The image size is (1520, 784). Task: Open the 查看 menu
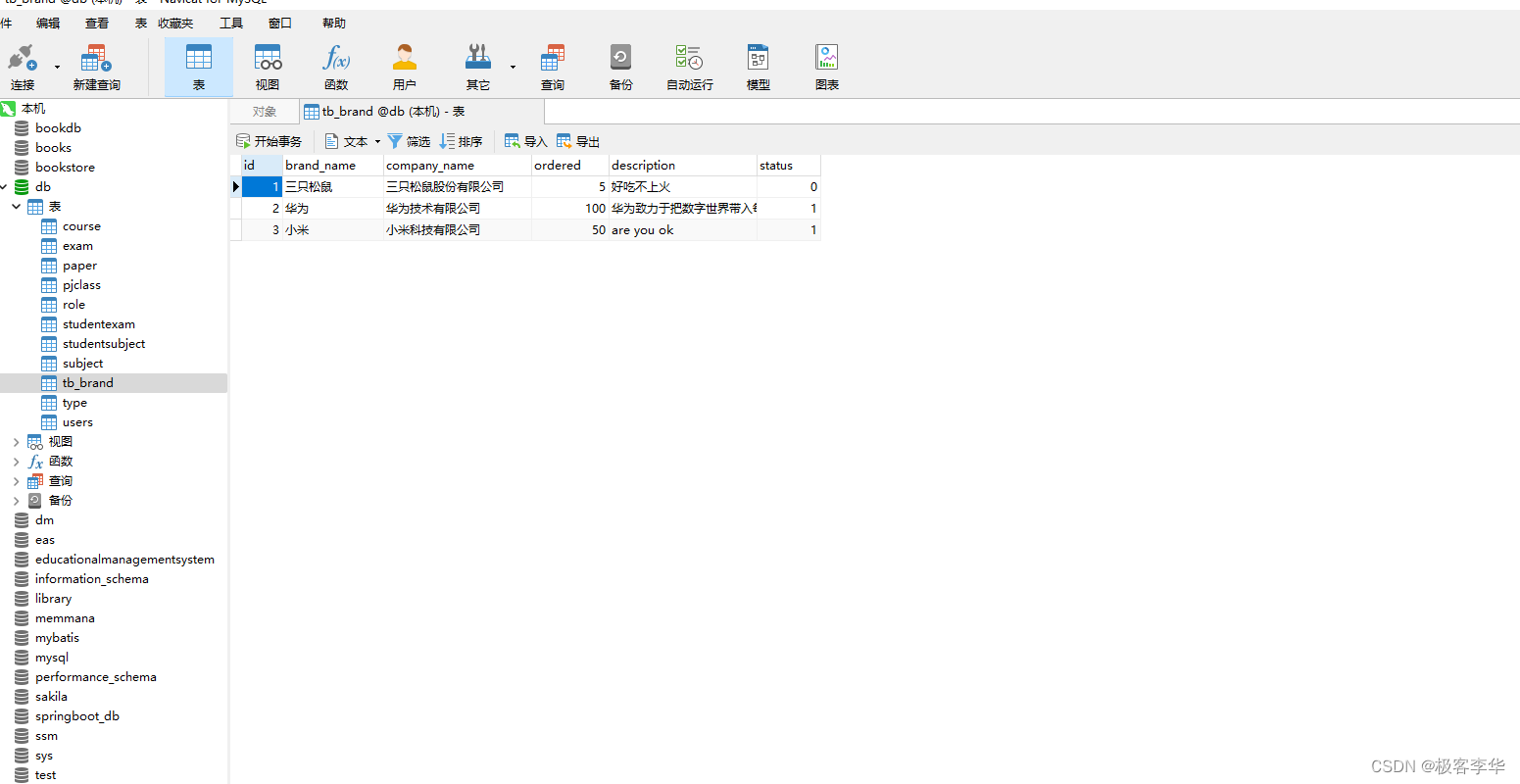[97, 24]
